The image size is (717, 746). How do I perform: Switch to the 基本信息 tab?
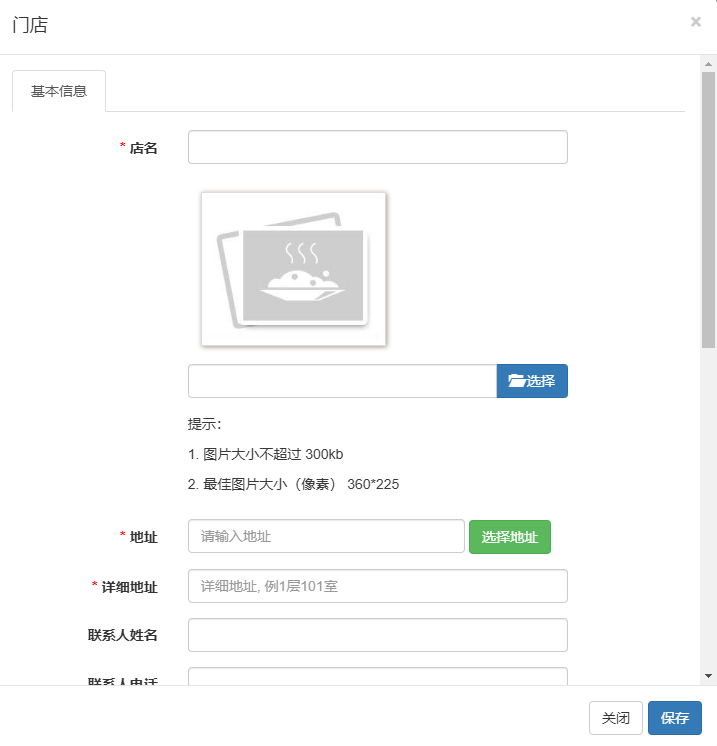point(59,91)
